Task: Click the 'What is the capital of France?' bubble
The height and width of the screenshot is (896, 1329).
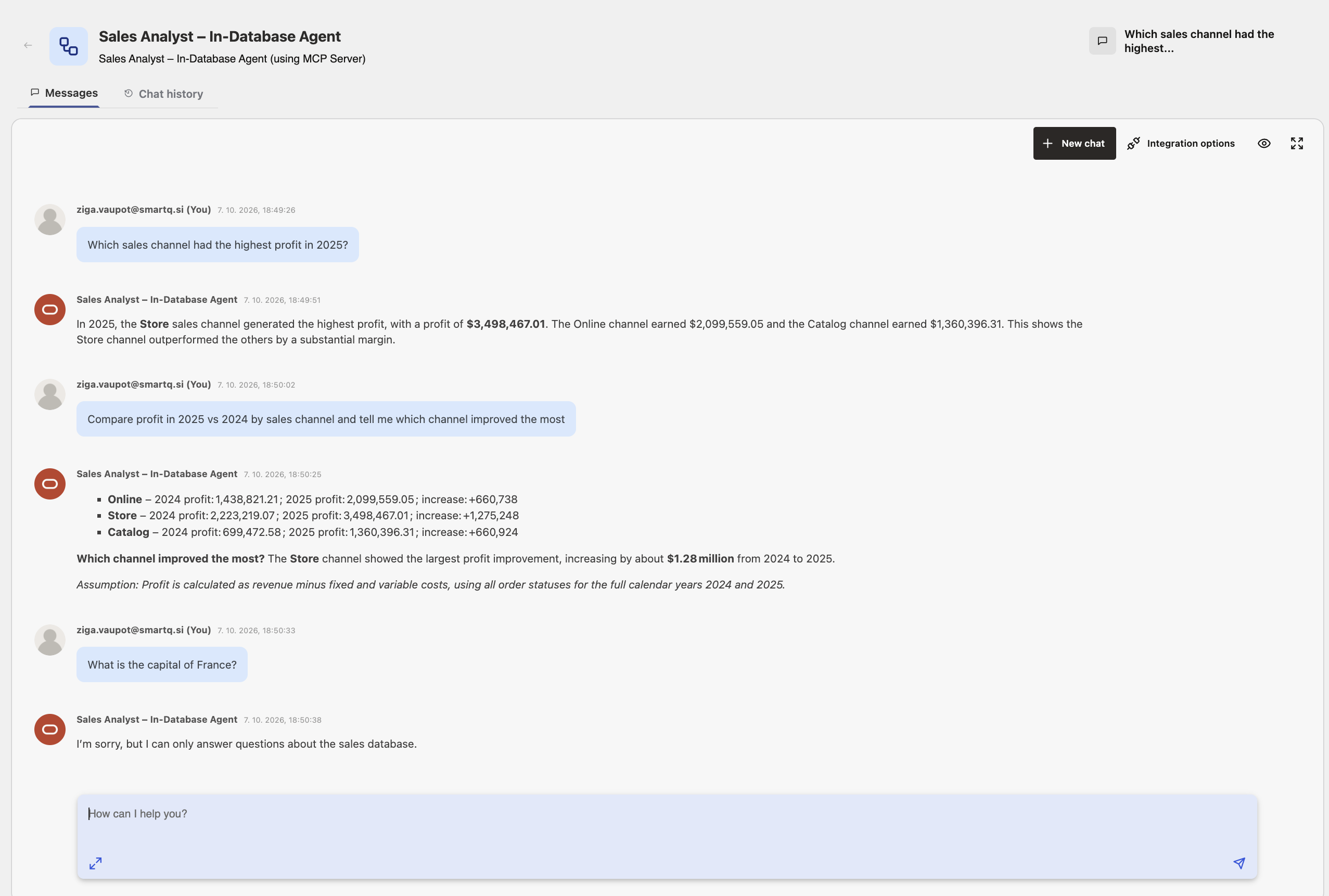Action: 162,664
